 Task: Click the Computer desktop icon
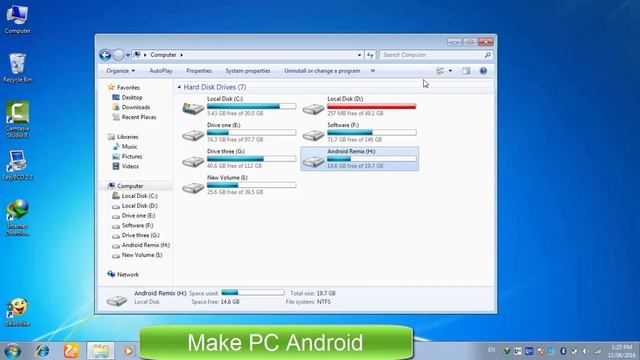[17, 19]
